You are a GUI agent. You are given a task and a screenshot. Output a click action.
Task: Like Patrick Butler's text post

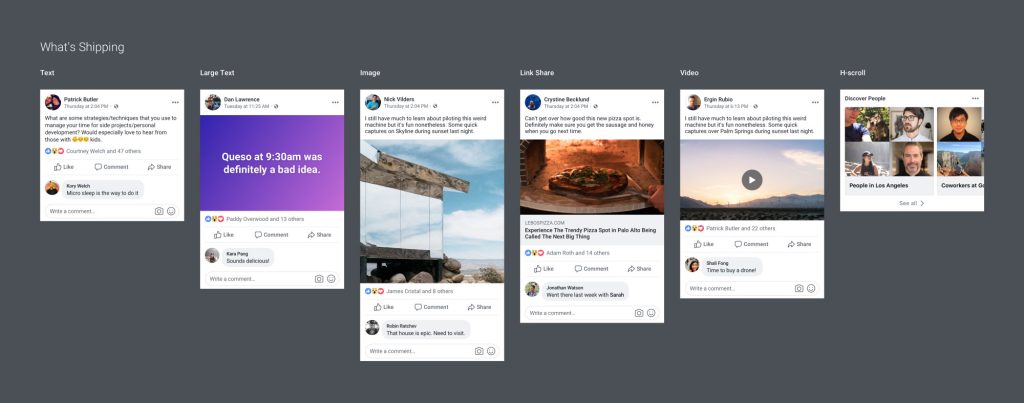pyautogui.click(x=63, y=167)
